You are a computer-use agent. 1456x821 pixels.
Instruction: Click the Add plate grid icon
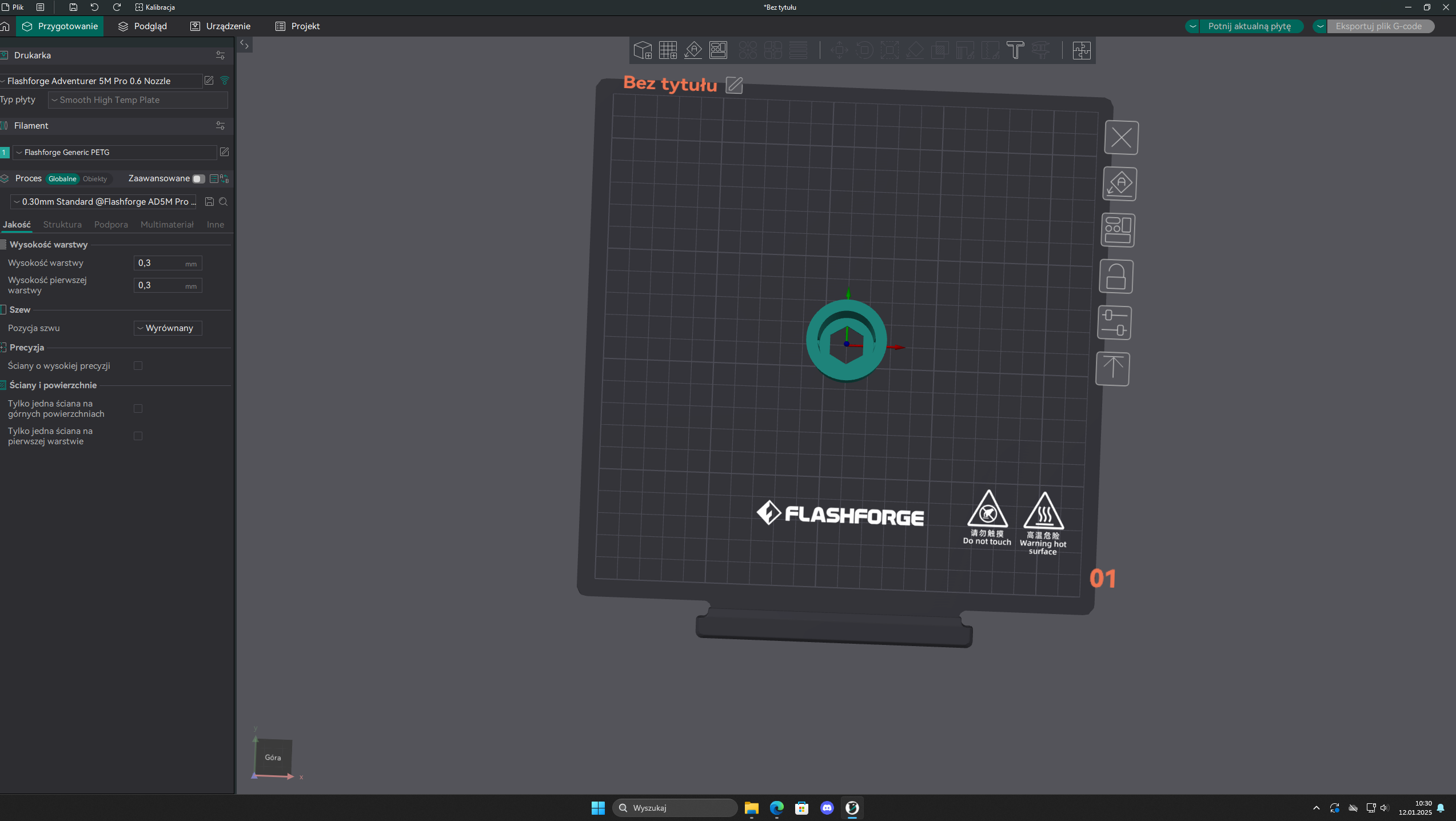click(668, 50)
